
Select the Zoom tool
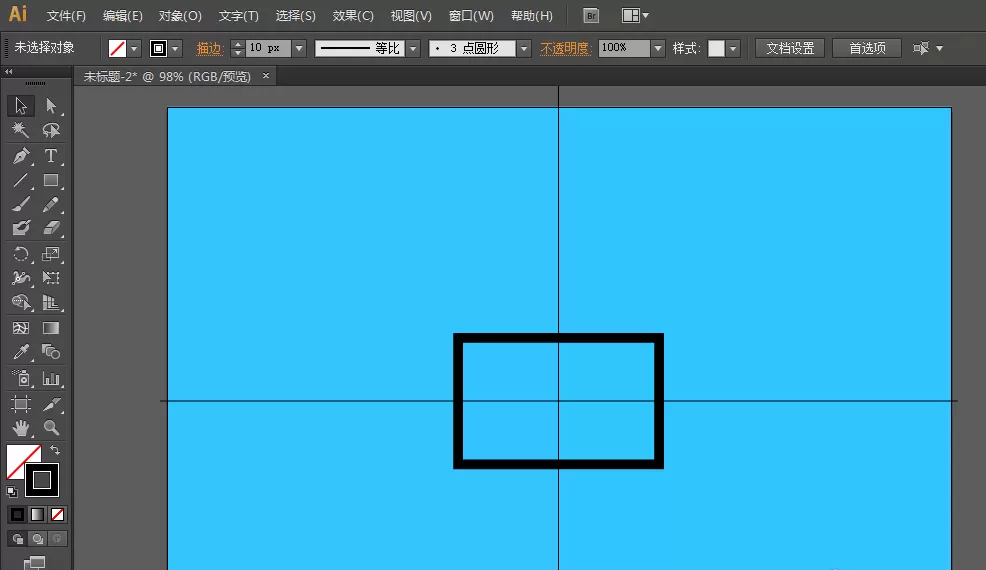point(51,428)
